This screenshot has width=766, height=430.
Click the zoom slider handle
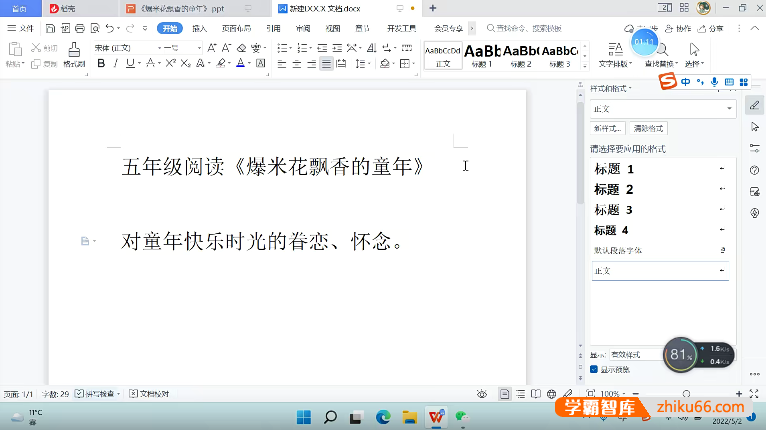point(686,394)
